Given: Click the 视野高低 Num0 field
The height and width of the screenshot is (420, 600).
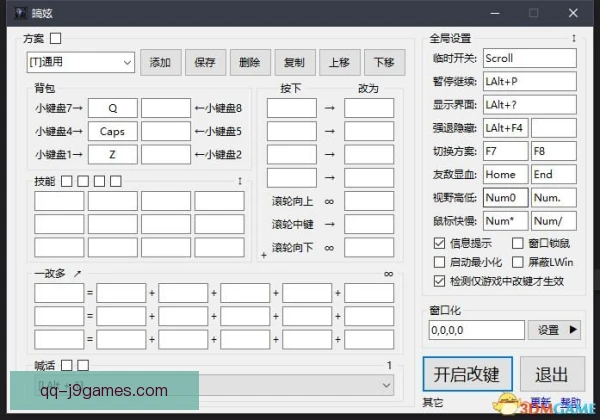Looking at the screenshot, I should [506, 197].
